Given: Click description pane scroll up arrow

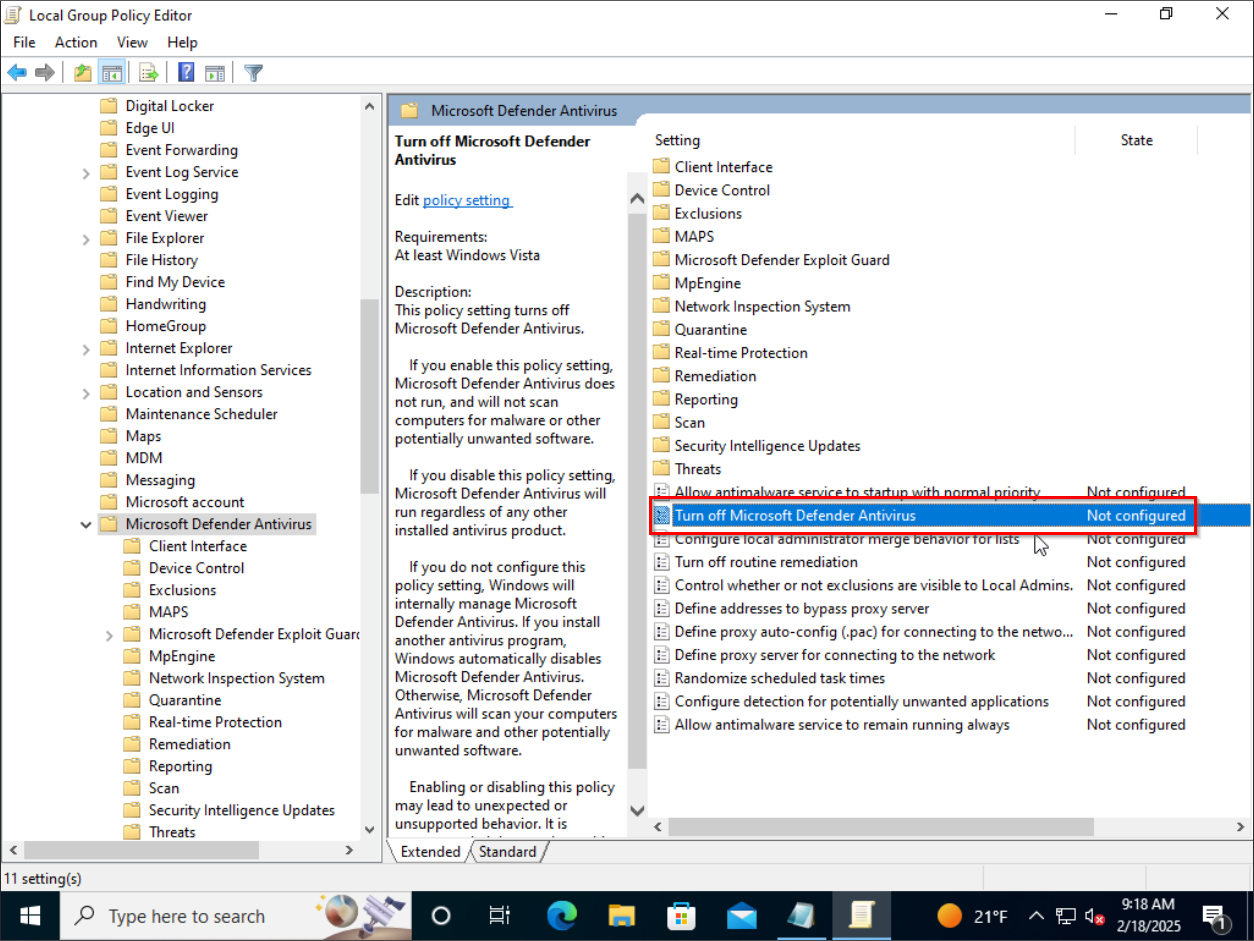Looking at the screenshot, I should (637, 199).
